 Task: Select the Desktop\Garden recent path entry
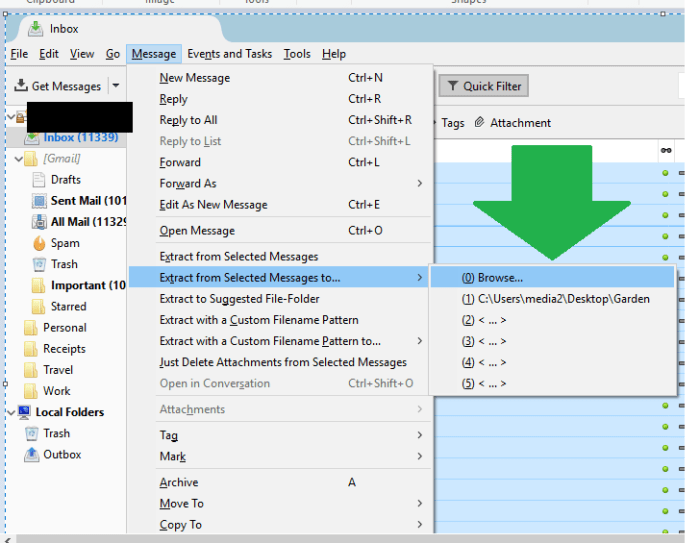[555, 299]
